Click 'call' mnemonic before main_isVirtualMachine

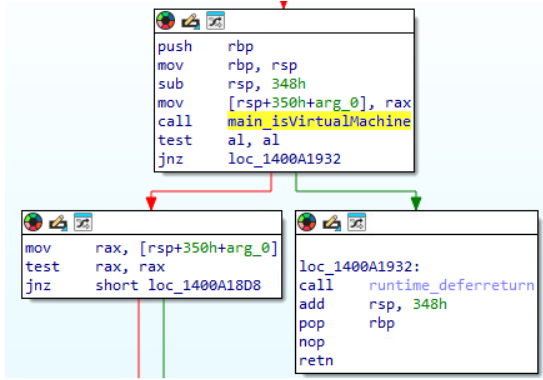(175, 121)
